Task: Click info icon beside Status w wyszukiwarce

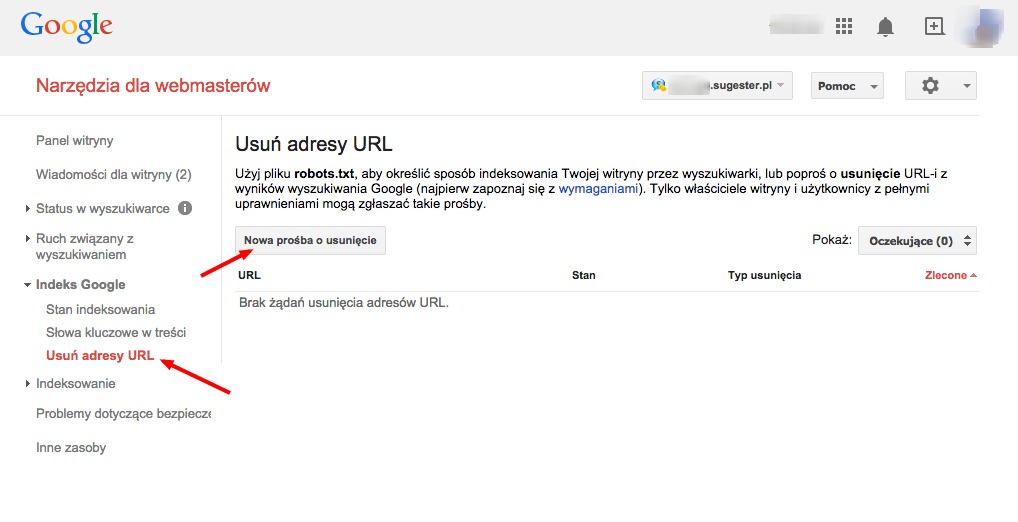Action: (185, 208)
